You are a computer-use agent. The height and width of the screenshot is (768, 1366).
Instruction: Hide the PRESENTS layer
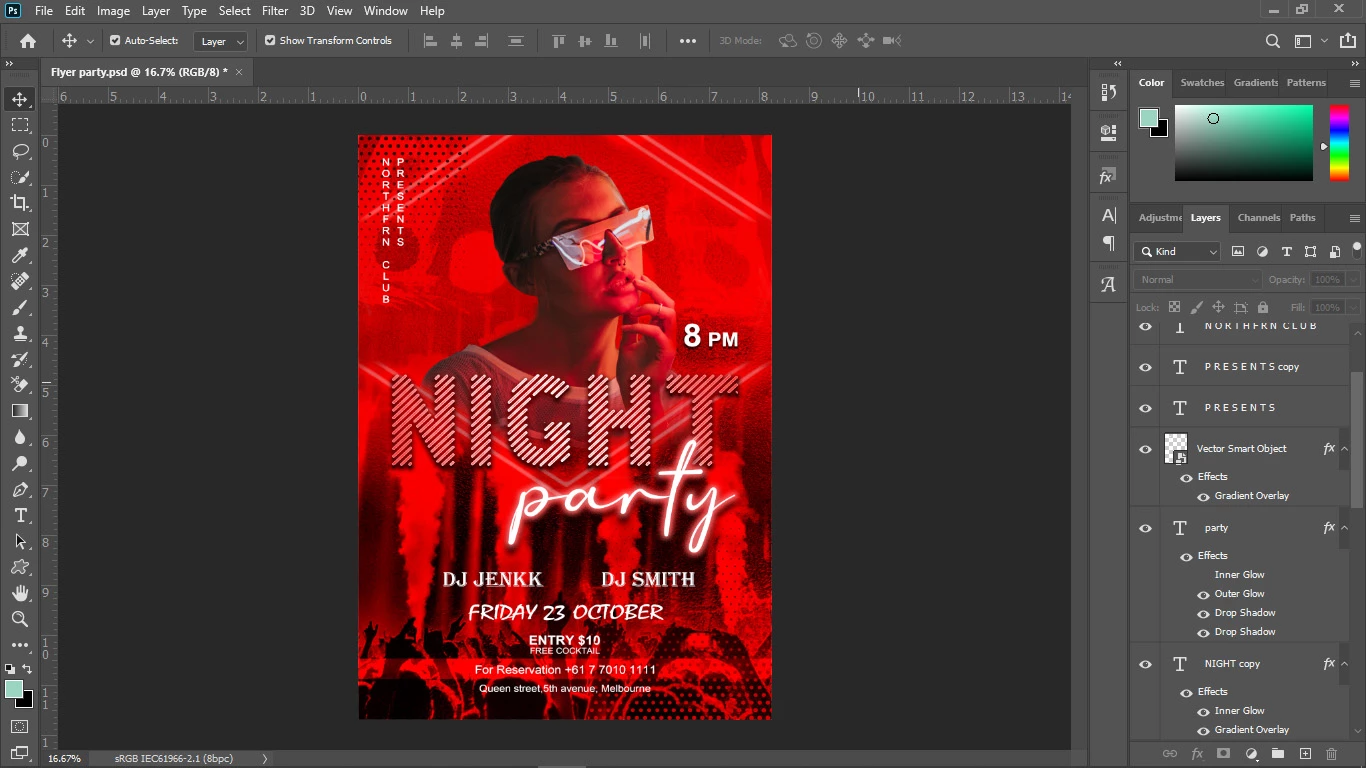1146,408
